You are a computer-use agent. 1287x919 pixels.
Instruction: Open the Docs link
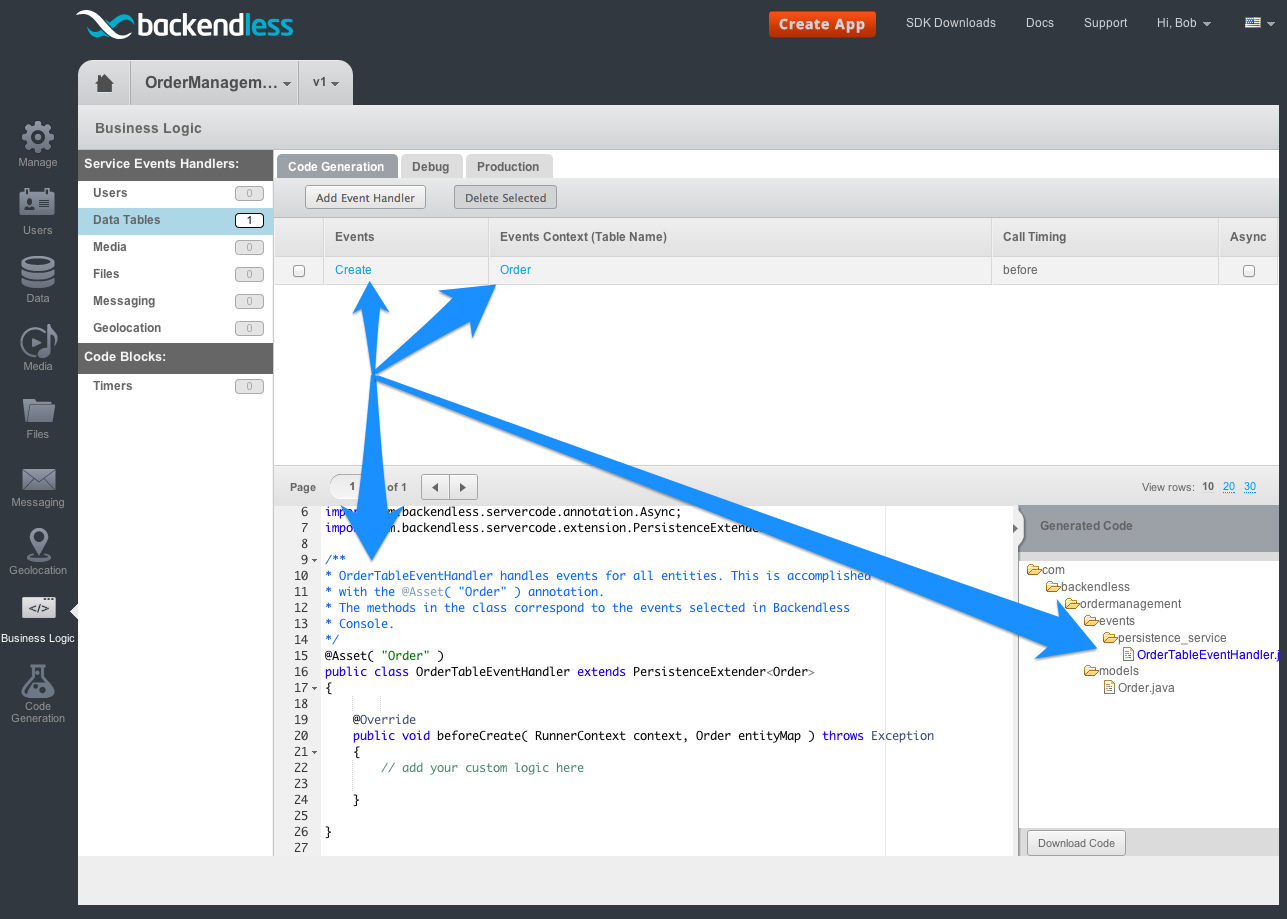point(1040,23)
